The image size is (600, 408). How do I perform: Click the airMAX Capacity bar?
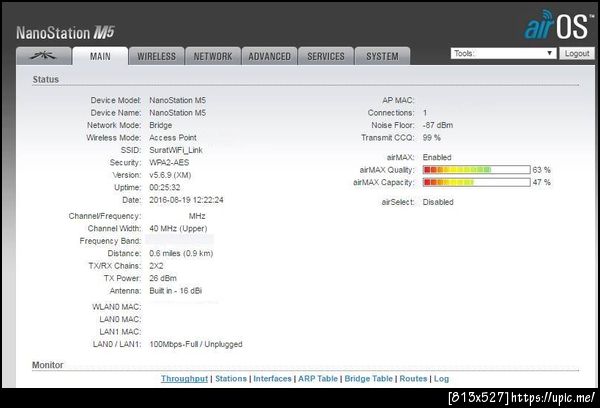point(476,182)
